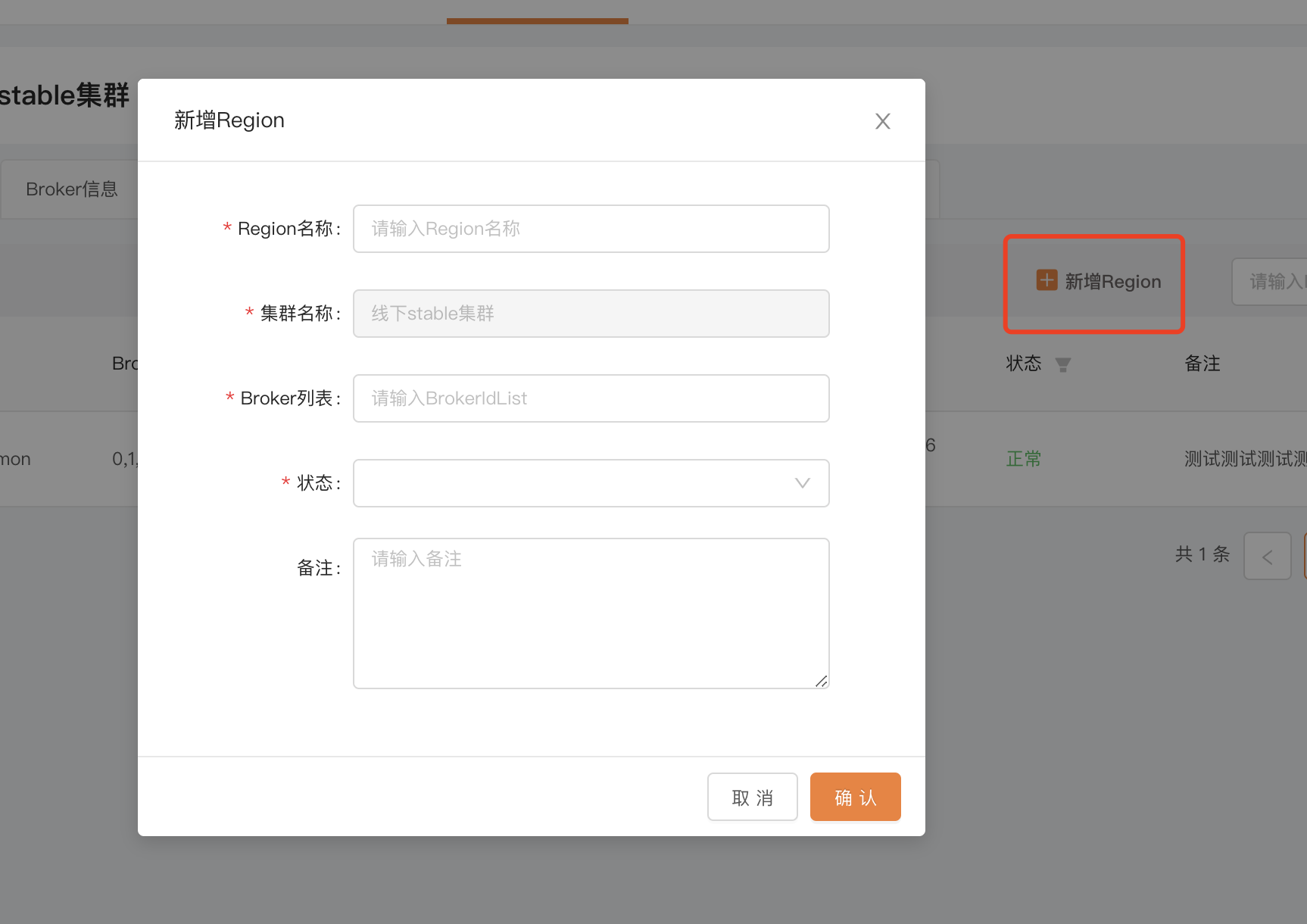Open the 状态 select box
The width and height of the screenshot is (1307, 924).
click(x=576, y=483)
